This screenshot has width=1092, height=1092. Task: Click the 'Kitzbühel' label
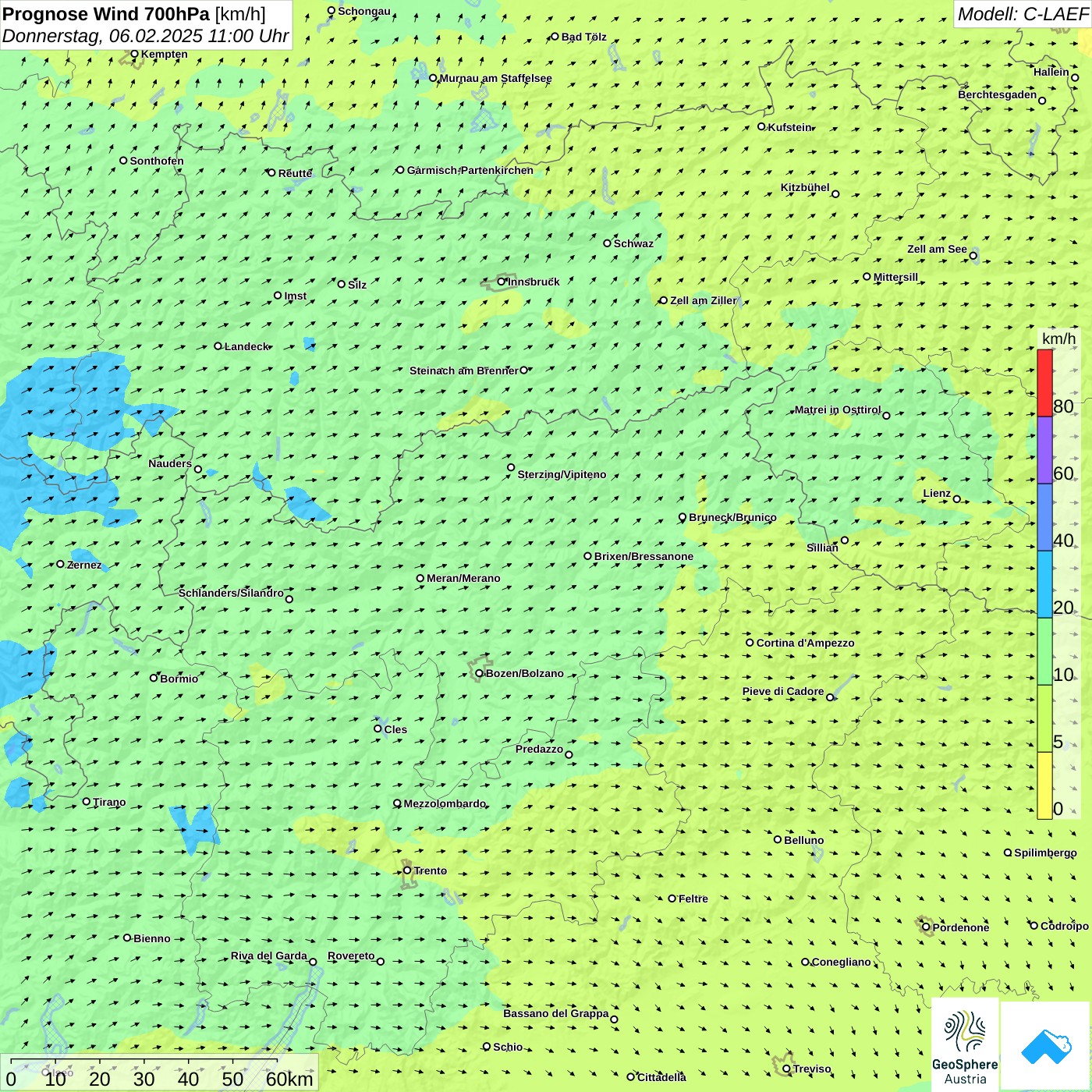[x=805, y=187]
